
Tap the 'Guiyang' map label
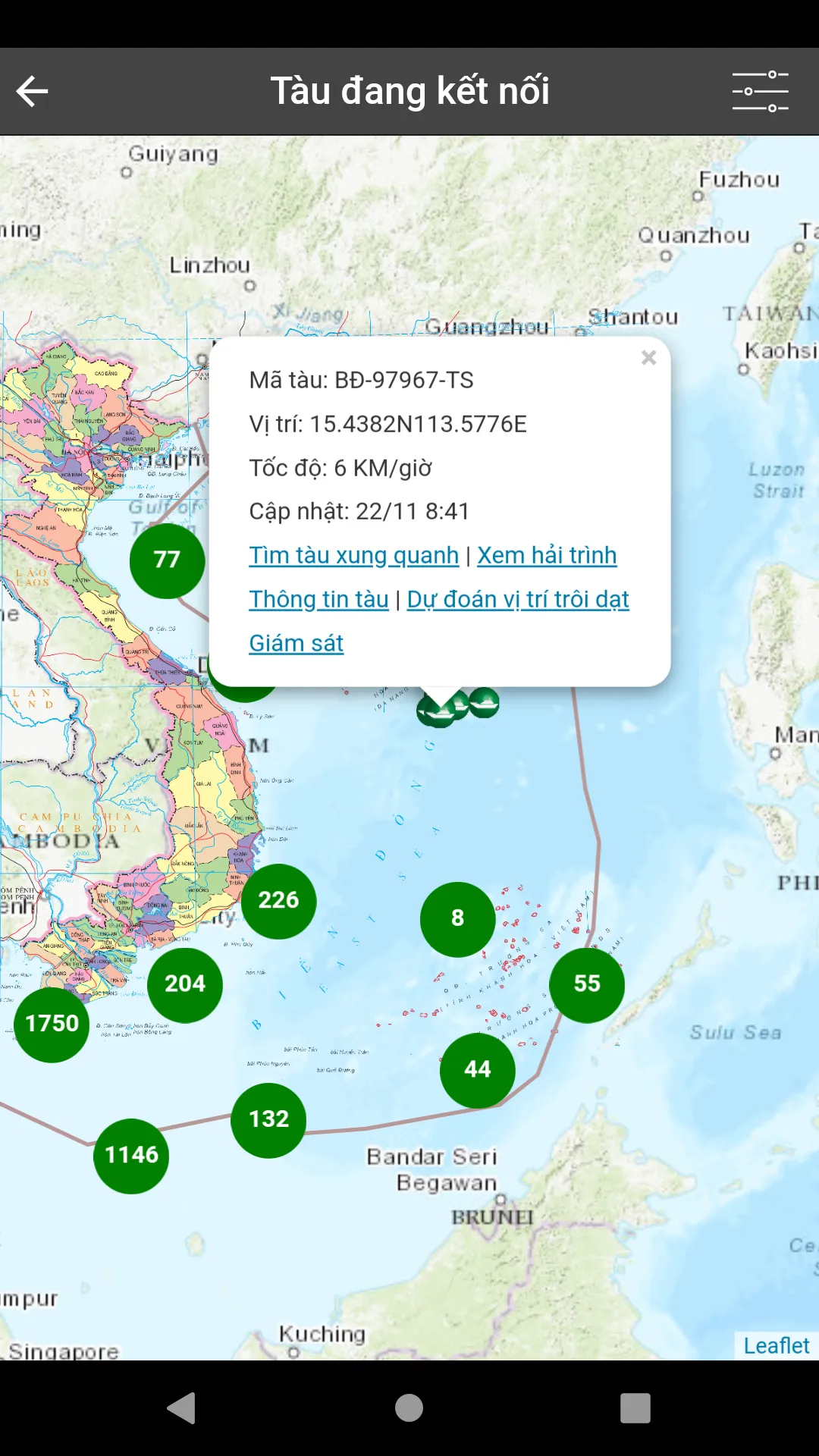[173, 154]
